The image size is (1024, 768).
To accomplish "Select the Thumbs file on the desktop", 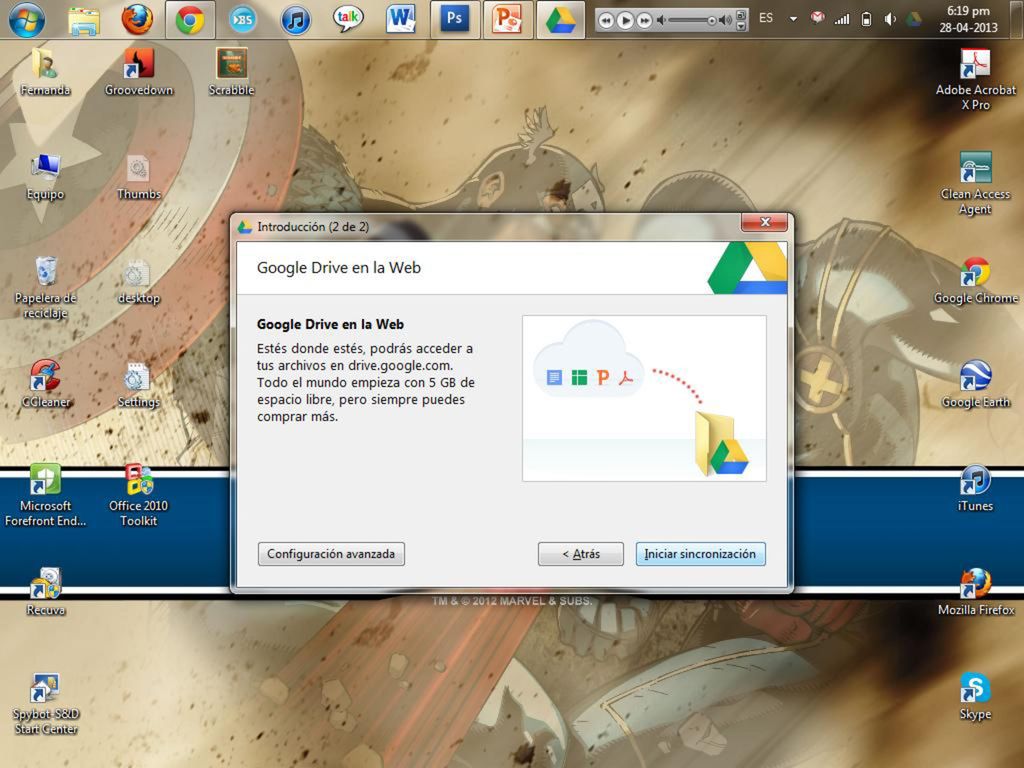I will click(x=138, y=176).
